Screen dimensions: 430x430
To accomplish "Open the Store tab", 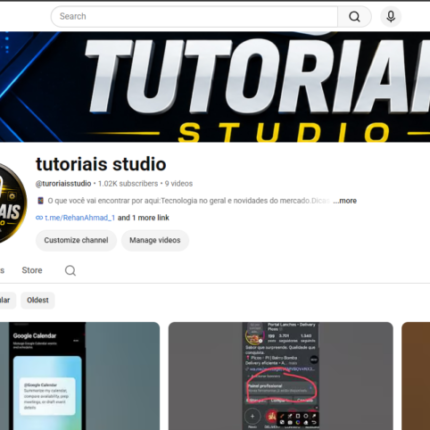I will [32, 270].
